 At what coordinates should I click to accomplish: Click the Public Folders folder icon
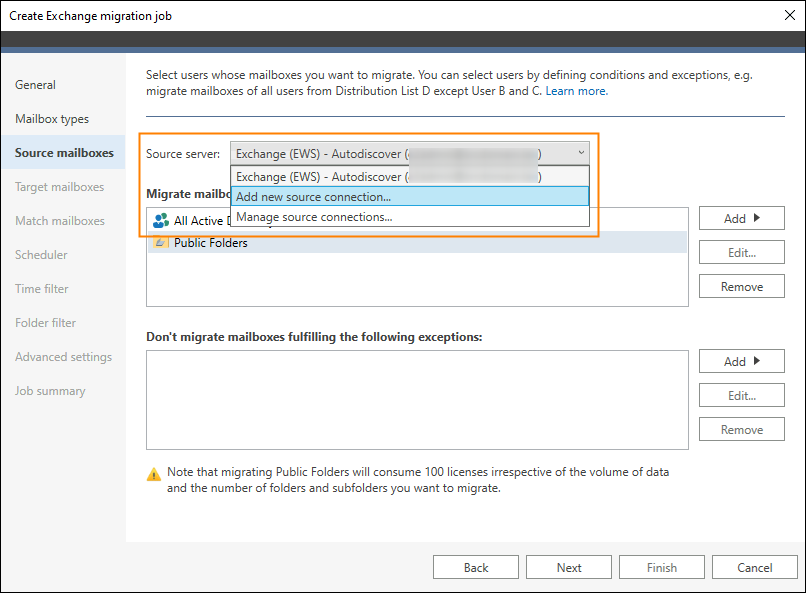point(160,242)
